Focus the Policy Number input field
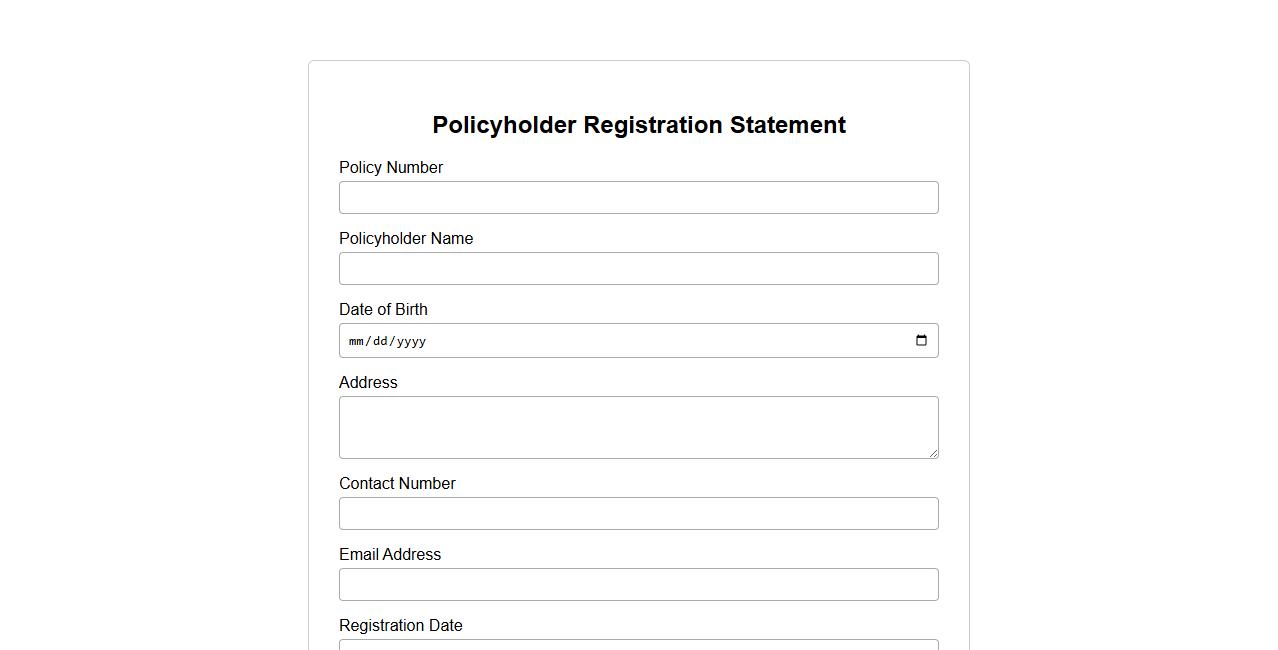This screenshot has width=1278, height=650. tap(638, 198)
